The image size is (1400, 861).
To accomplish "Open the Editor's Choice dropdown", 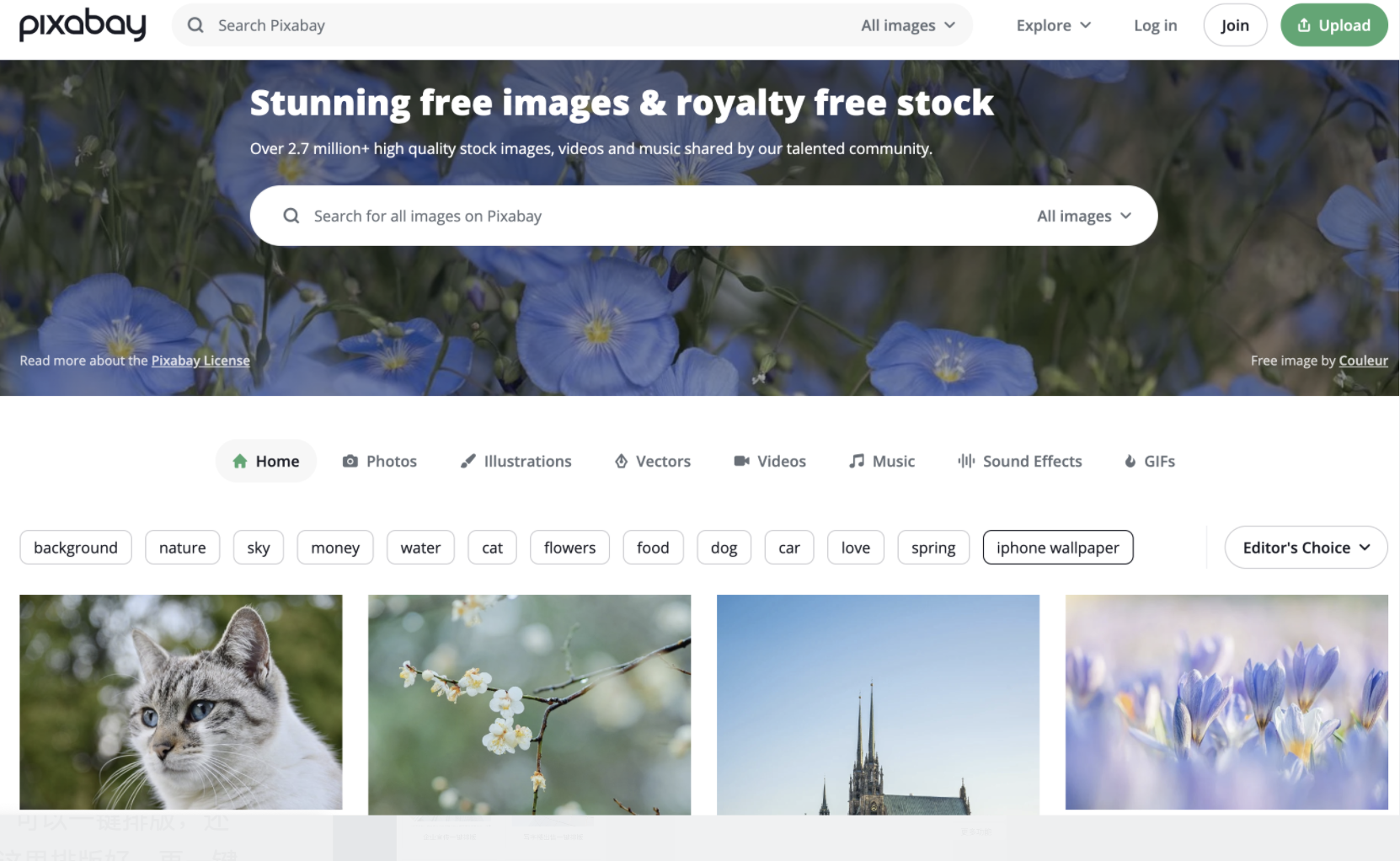I will pos(1305,547).
